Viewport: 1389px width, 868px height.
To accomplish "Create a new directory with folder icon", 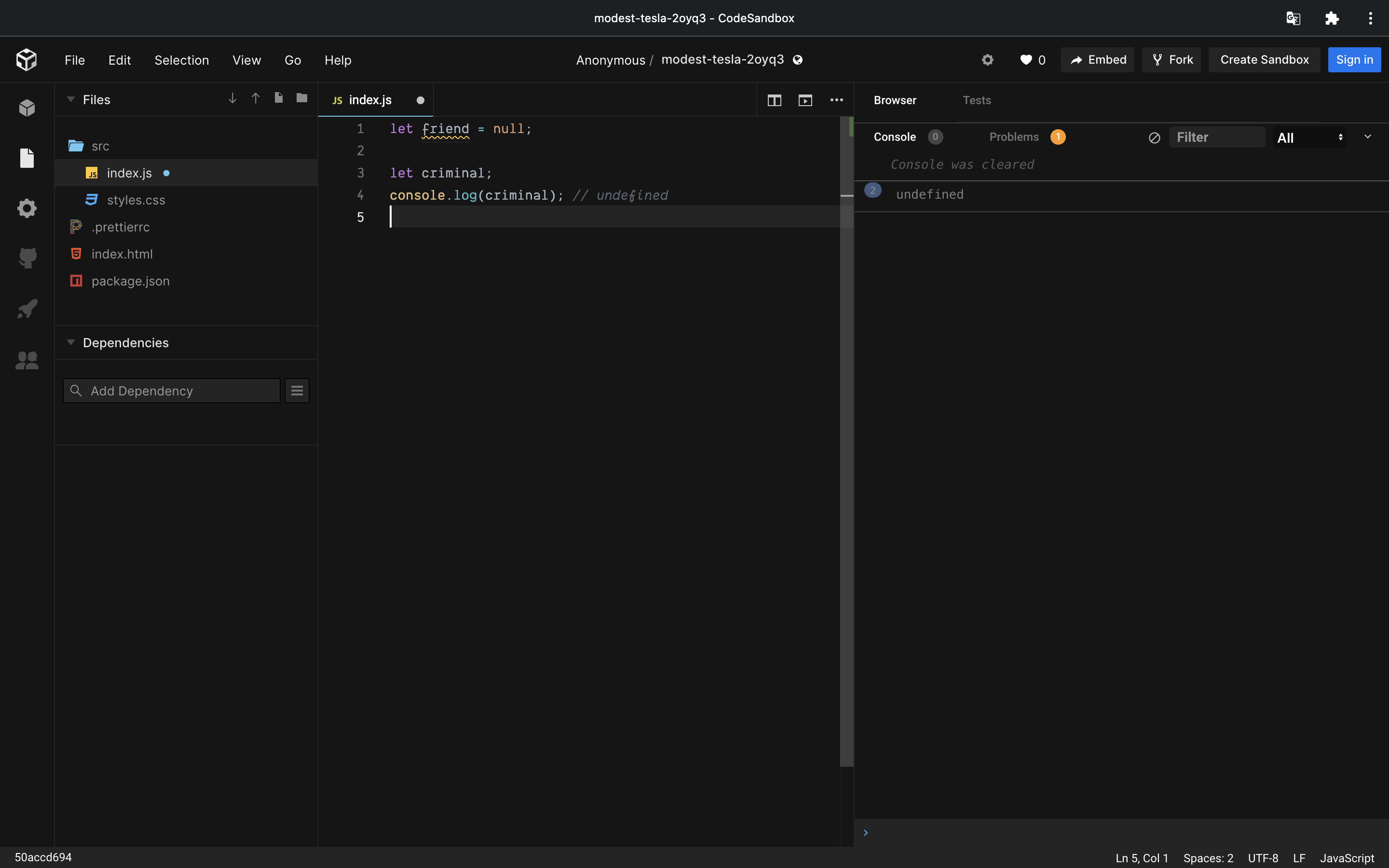I will 302,98.
